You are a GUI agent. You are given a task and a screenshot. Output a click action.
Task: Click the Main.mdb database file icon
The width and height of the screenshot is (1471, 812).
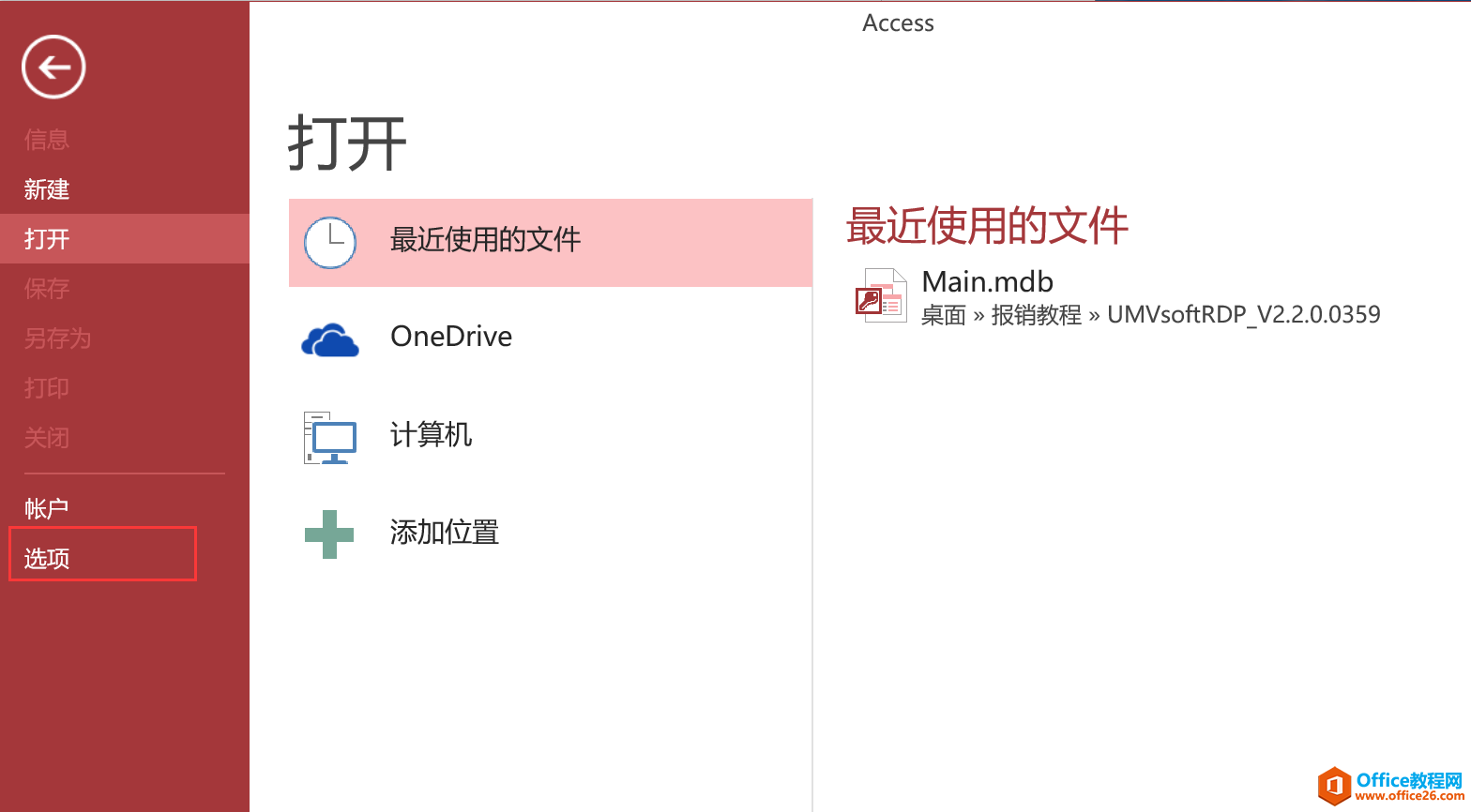881,295
